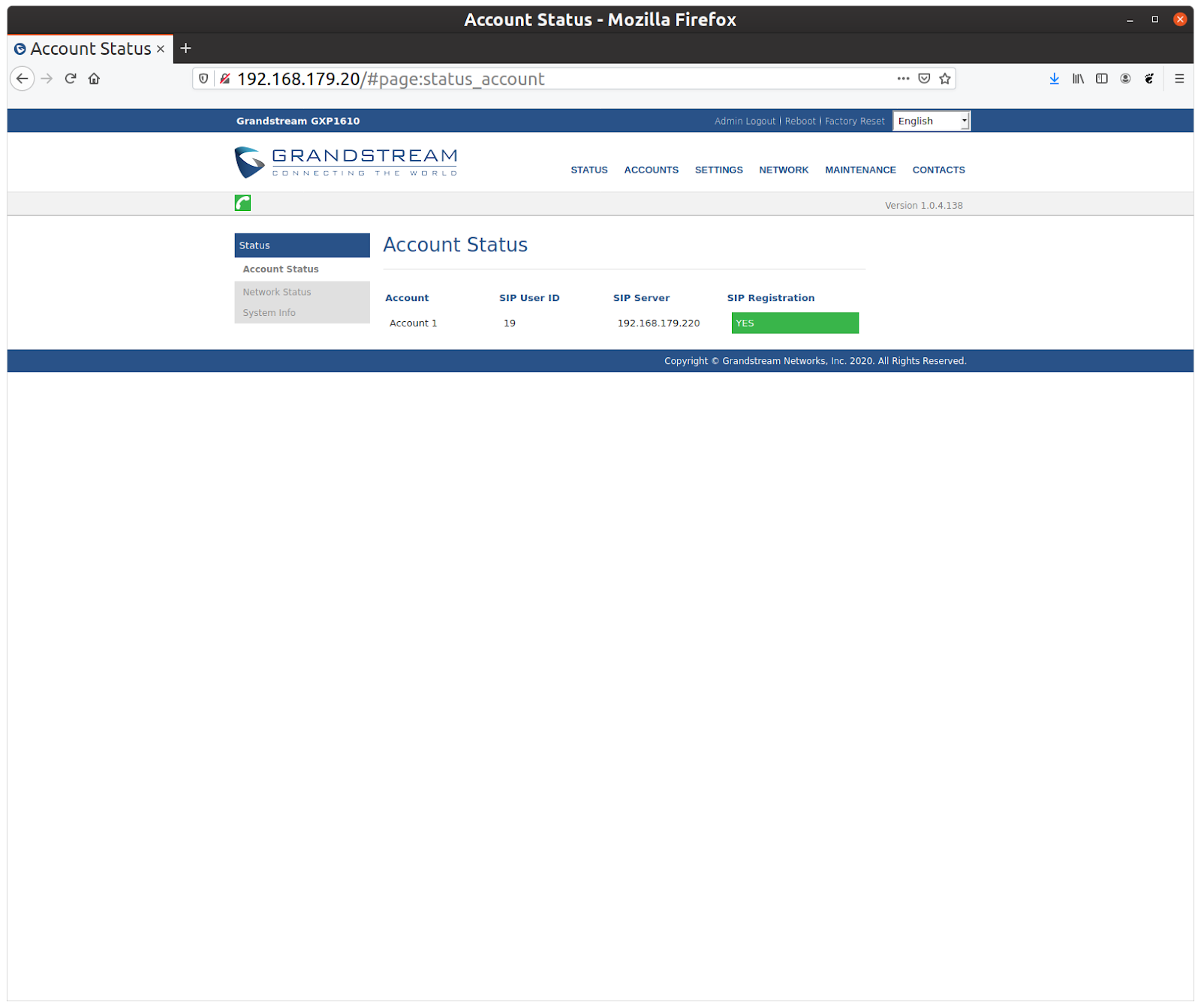Click the Factory Reset link
This screenshot has width=1201, height=1008.
(x=854, y=121)
